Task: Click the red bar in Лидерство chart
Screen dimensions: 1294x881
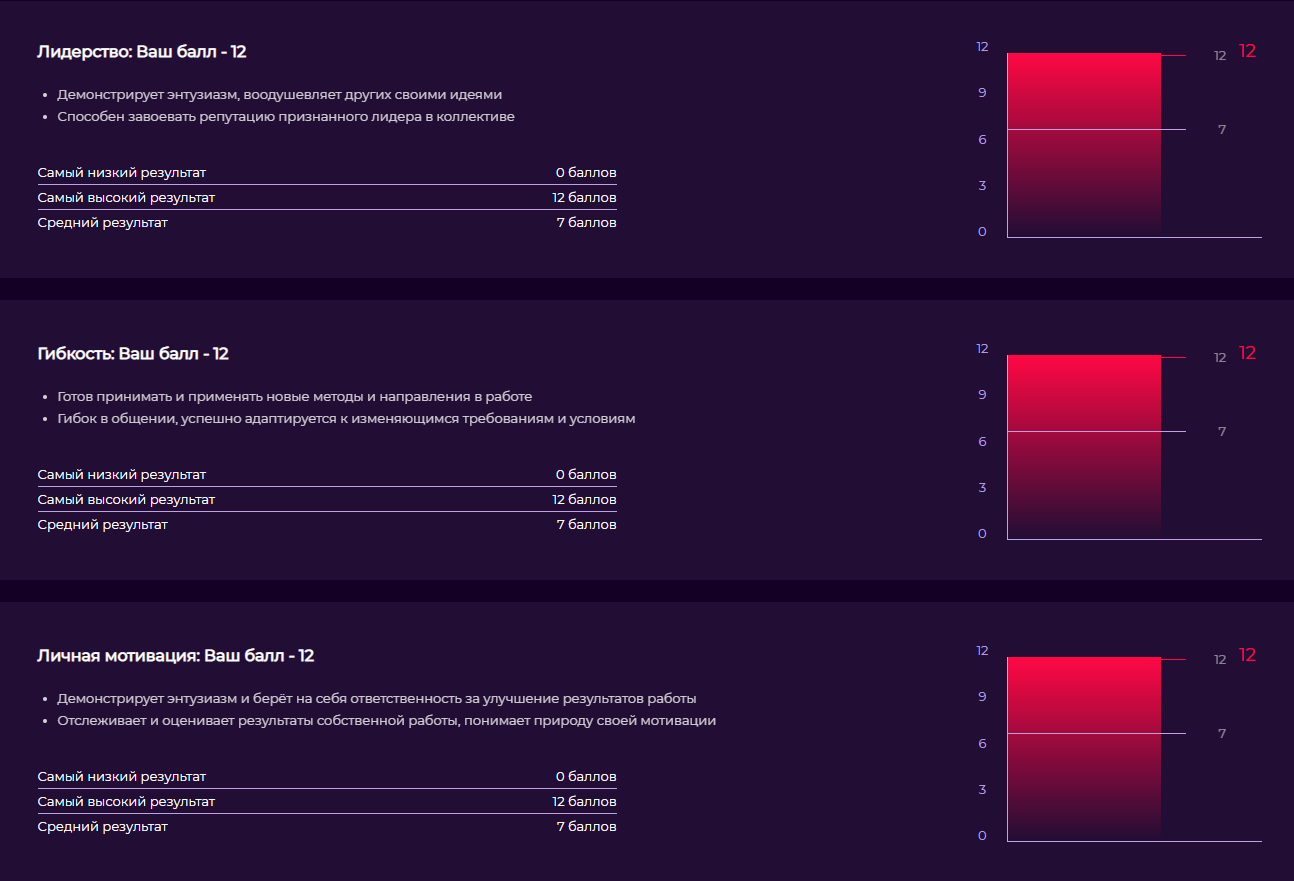Action: coord(1084,145)
